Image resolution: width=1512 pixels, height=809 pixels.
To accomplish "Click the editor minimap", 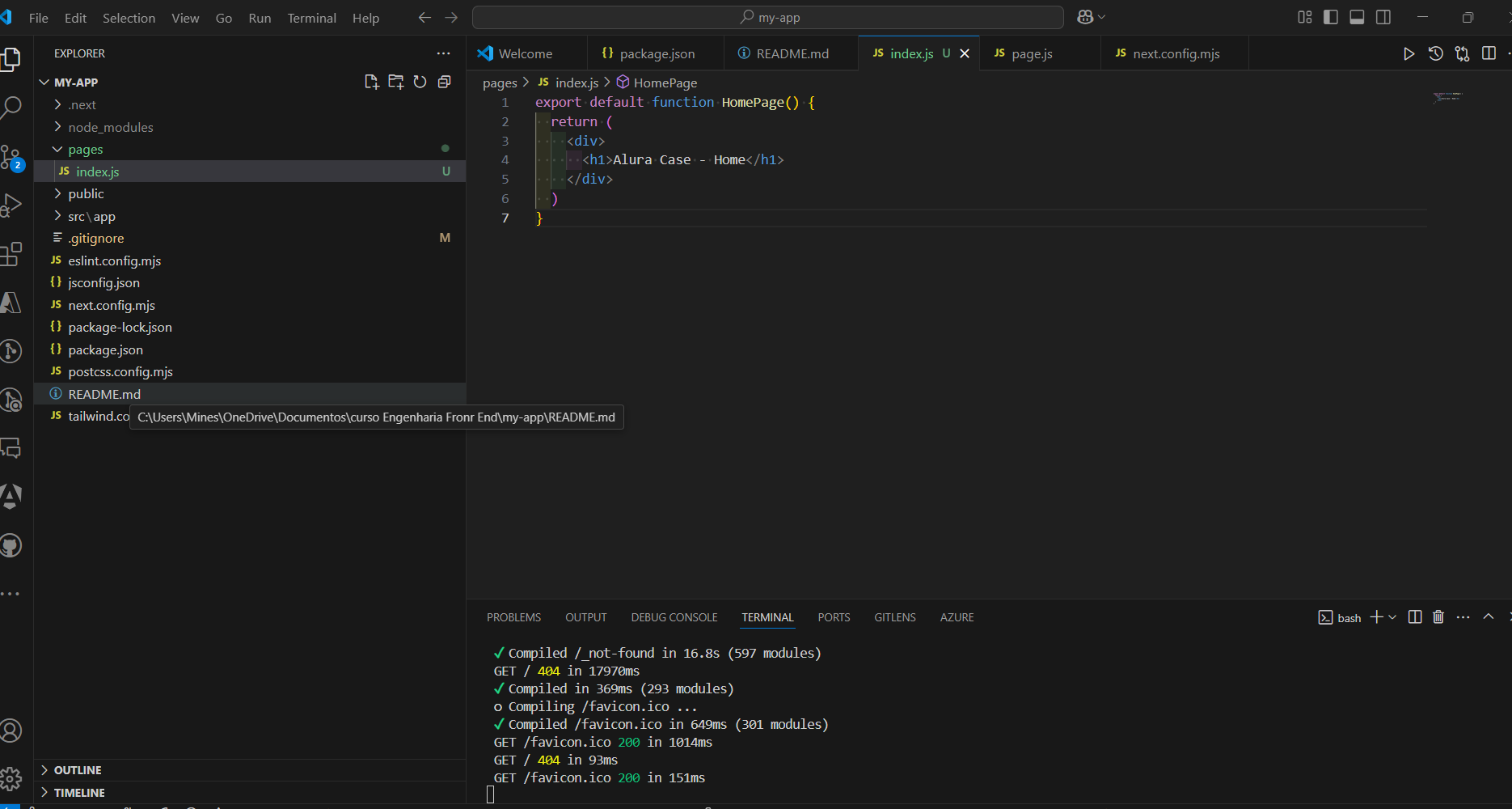I will (x=1447, y=97).
